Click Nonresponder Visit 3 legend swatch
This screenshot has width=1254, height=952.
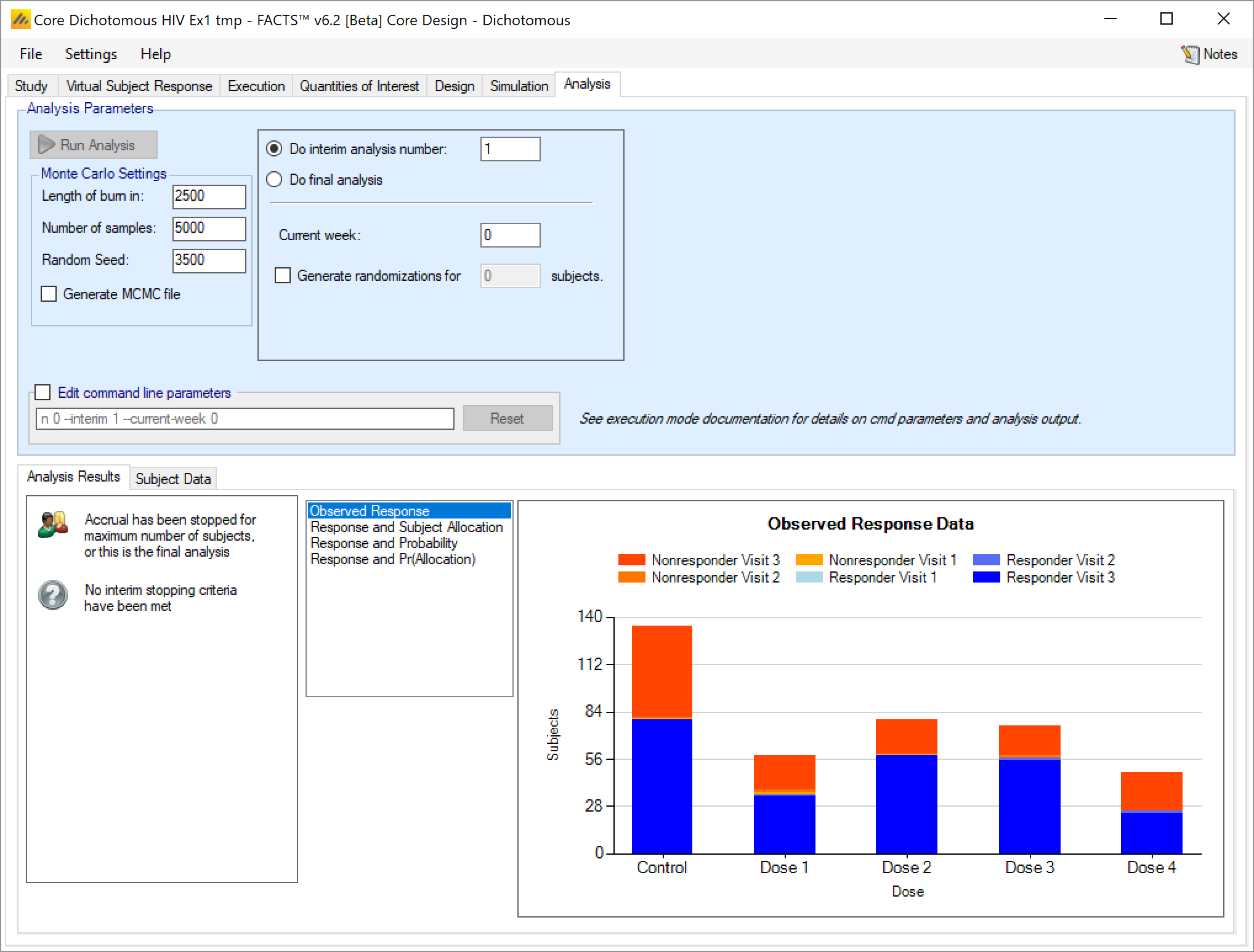coord(631,560)
